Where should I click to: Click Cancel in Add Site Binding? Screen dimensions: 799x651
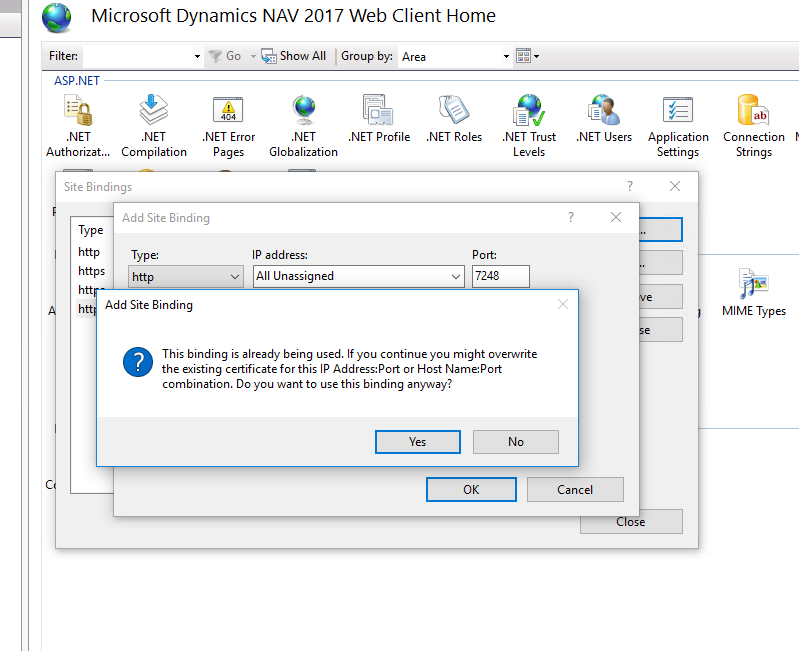[575, 490]
